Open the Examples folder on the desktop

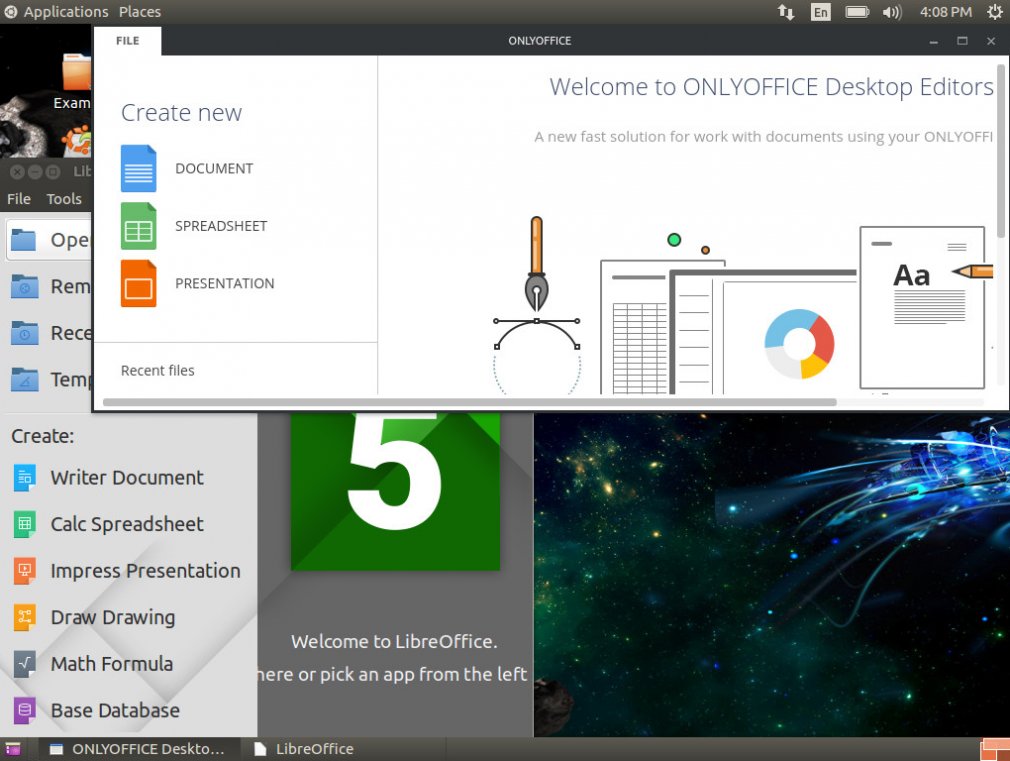(76, 81)
